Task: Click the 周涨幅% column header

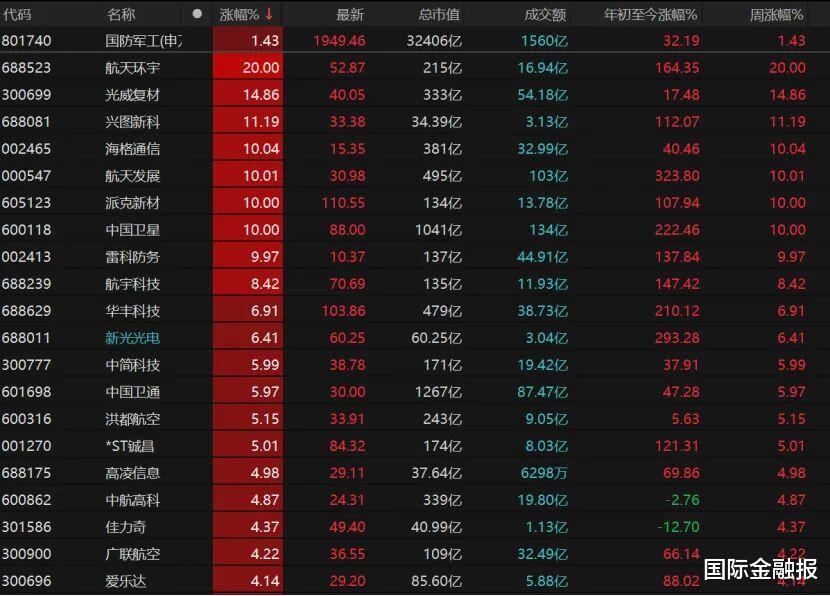Action: [777, 14]
